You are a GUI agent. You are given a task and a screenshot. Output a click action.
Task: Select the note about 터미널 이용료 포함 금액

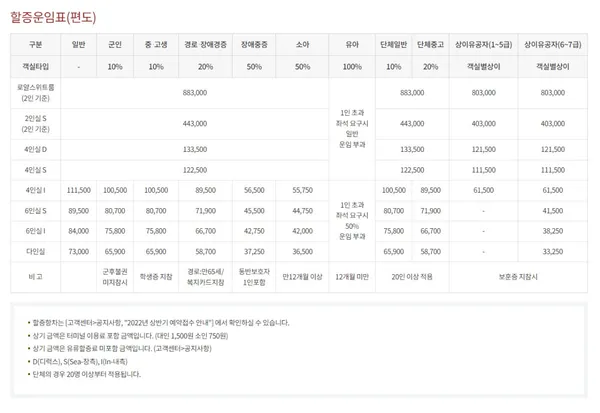[x=130, y=336]
